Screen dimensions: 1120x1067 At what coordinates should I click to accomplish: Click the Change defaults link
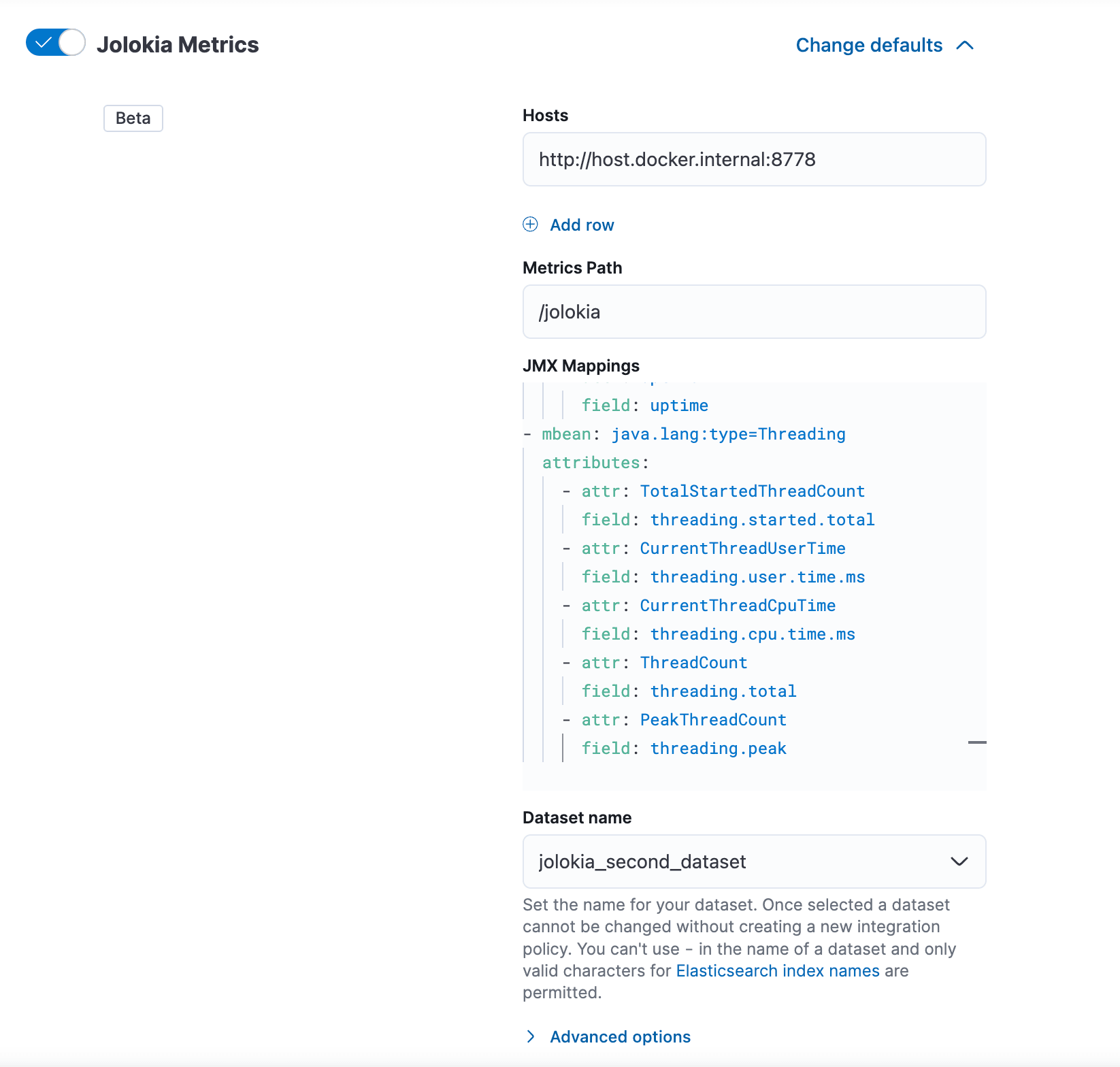pos(869,46)
